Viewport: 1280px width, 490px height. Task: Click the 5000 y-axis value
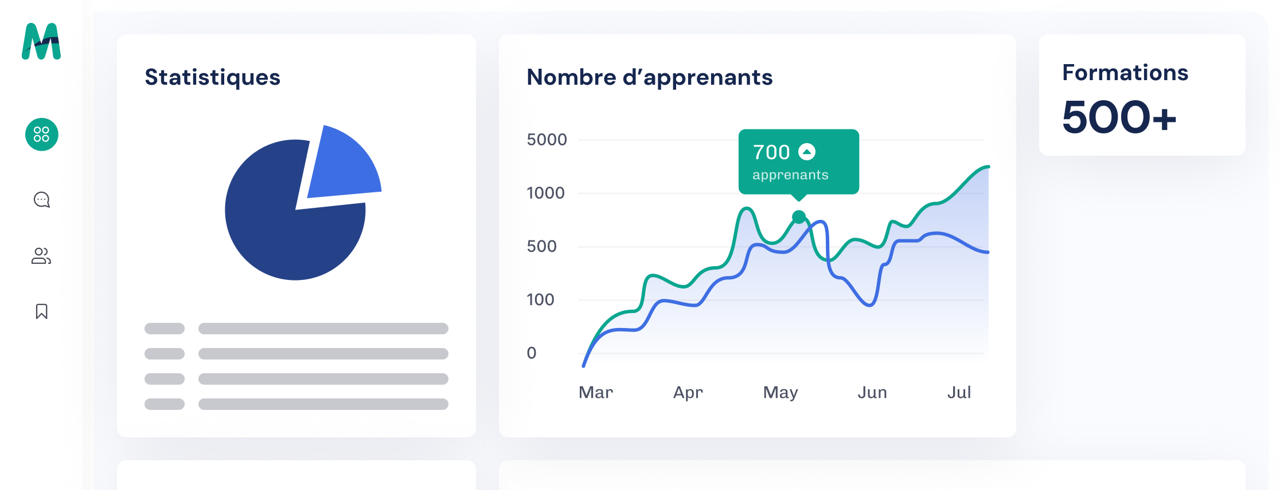pyautogui.click(x=547, y=140)
